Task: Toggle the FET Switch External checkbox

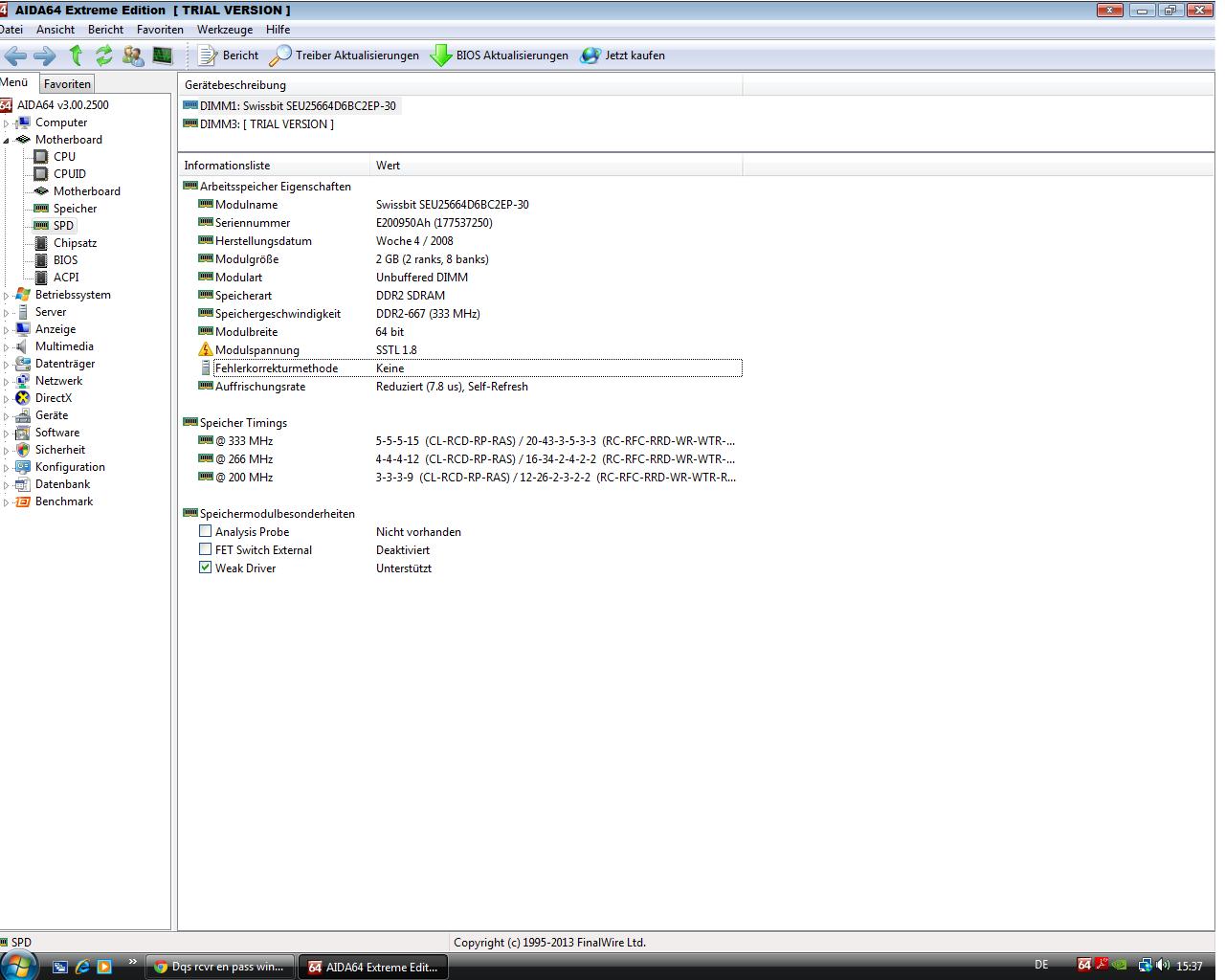Action: pos(205,549)
